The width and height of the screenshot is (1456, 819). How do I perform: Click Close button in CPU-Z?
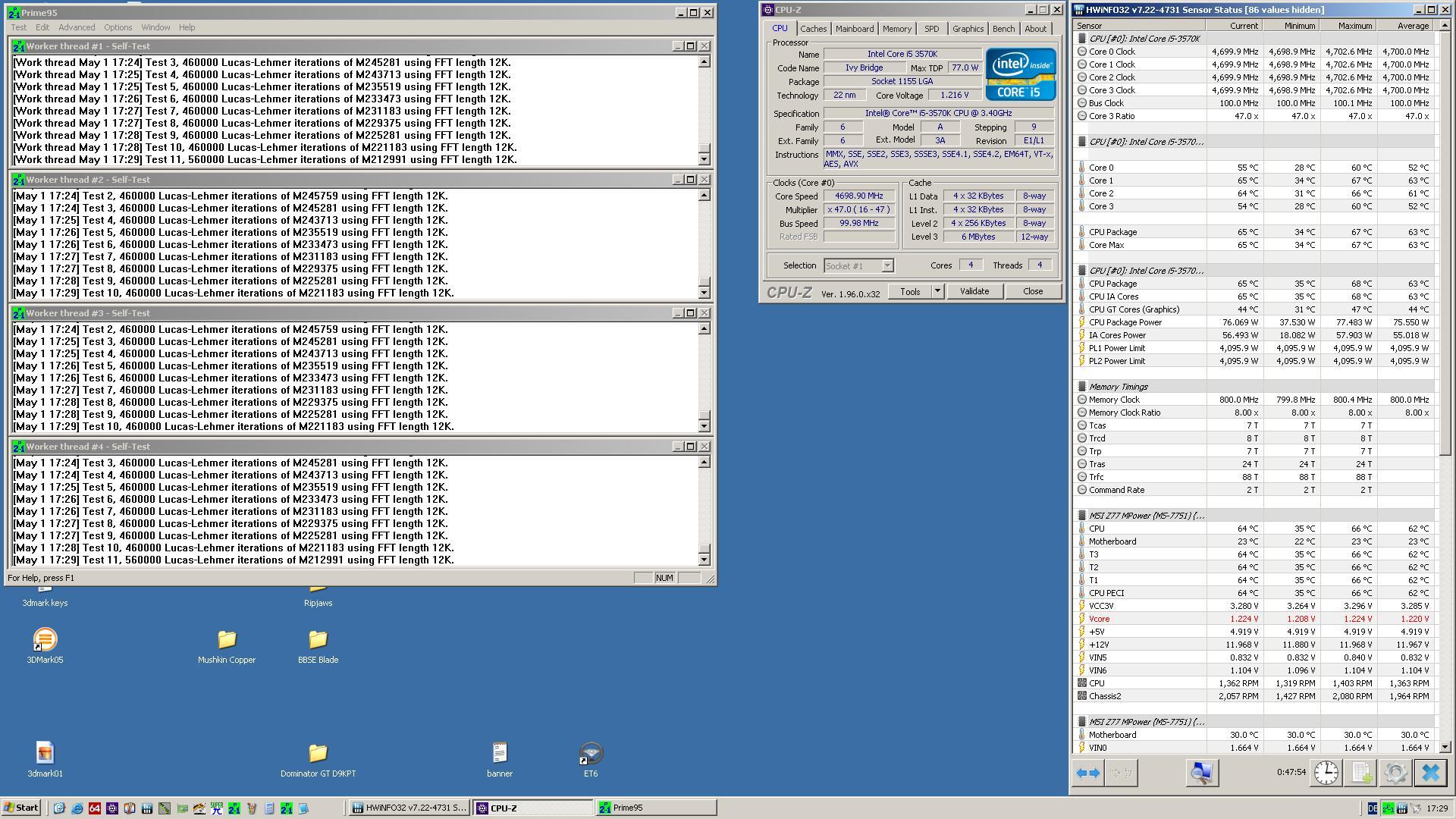pos(1032,291)
